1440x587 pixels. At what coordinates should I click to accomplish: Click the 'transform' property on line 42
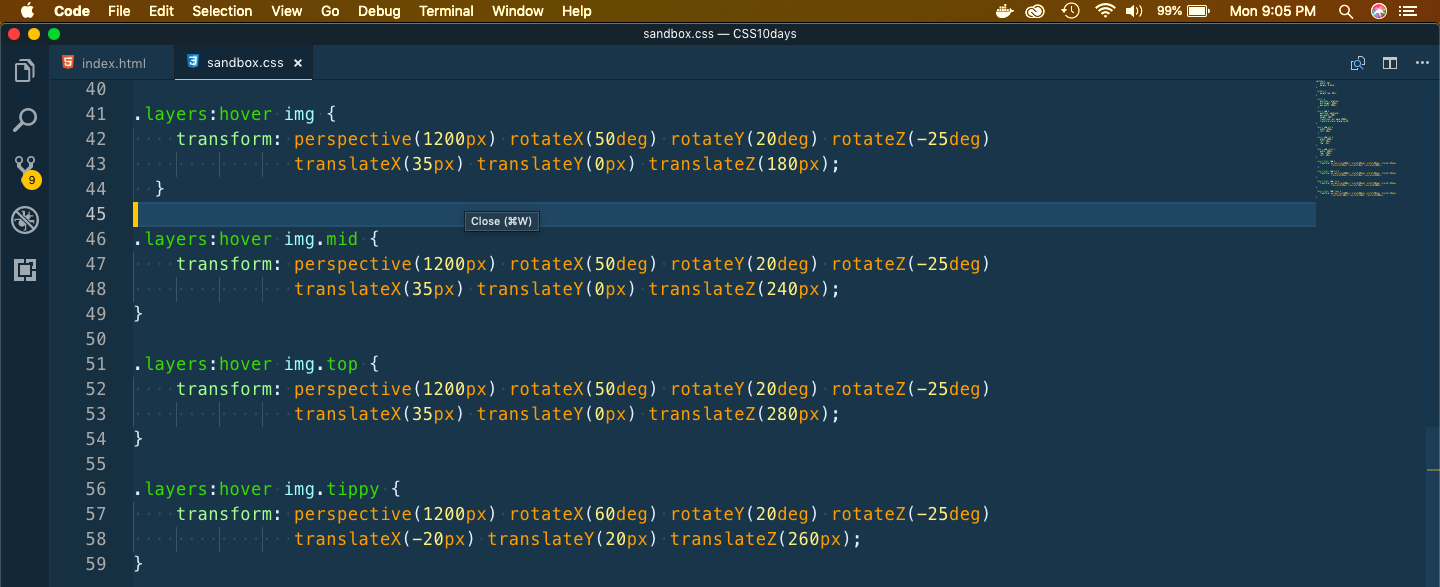[x=224, y=139]
